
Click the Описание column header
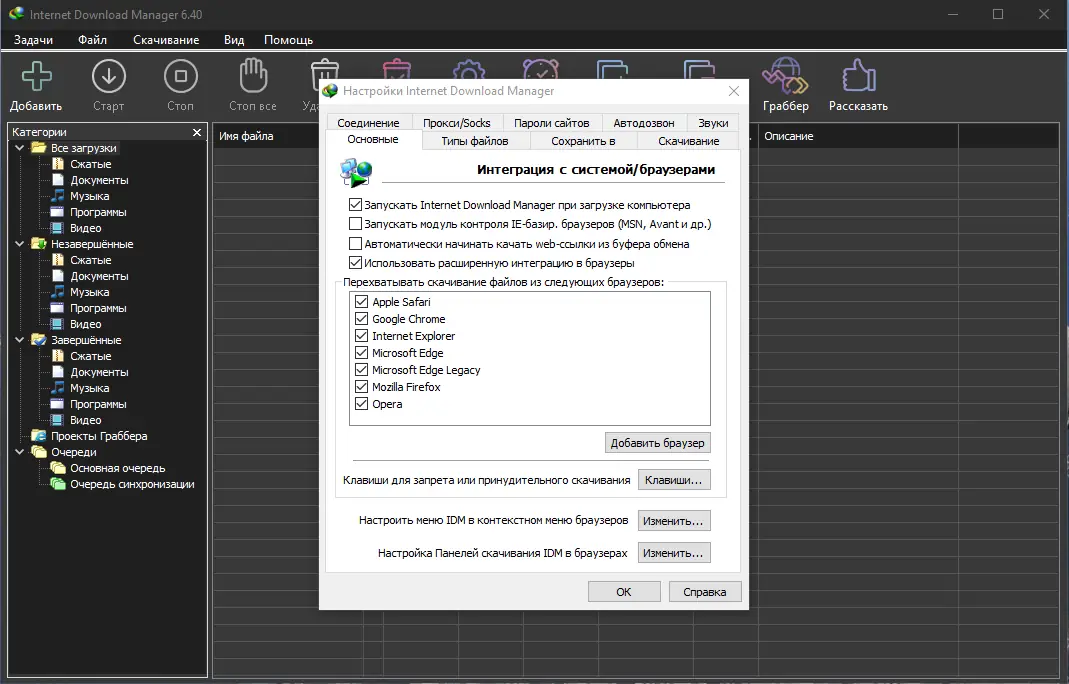click(858, 136)
